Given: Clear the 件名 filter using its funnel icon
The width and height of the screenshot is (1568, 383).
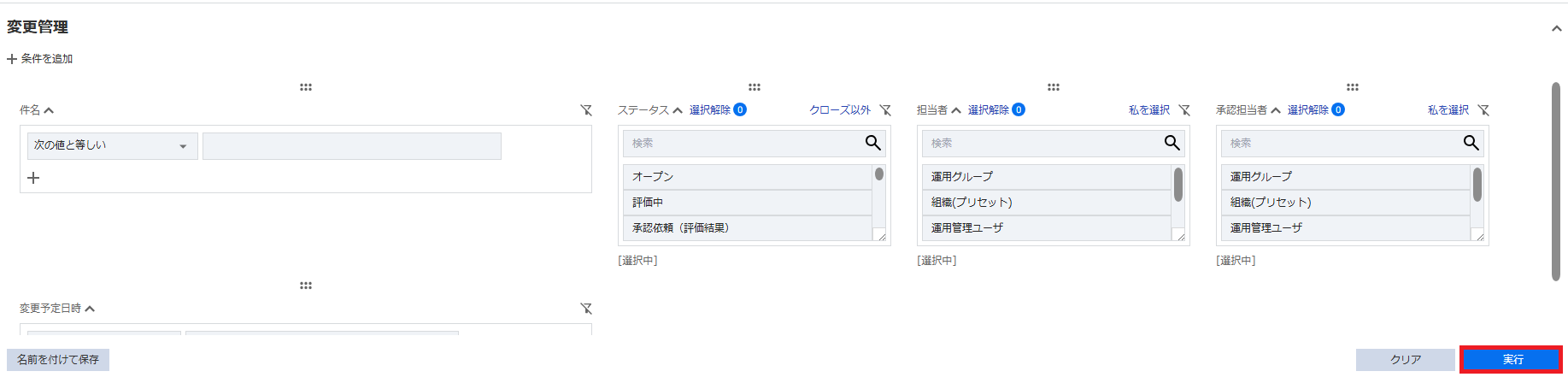Looking at the screenshot, I should click(x=586, y=110).
